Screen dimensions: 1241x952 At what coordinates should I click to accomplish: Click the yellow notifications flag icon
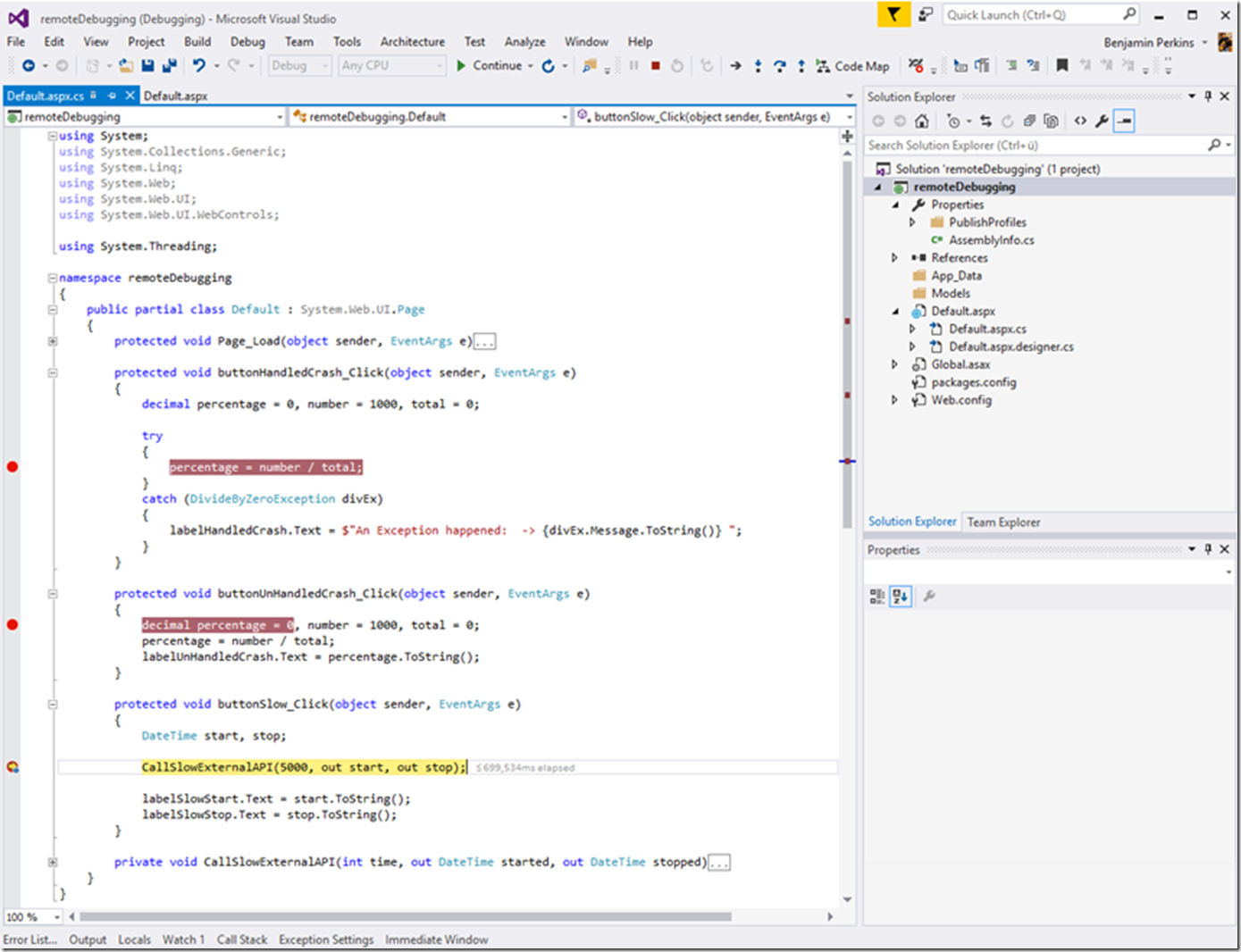click(893, 14)
